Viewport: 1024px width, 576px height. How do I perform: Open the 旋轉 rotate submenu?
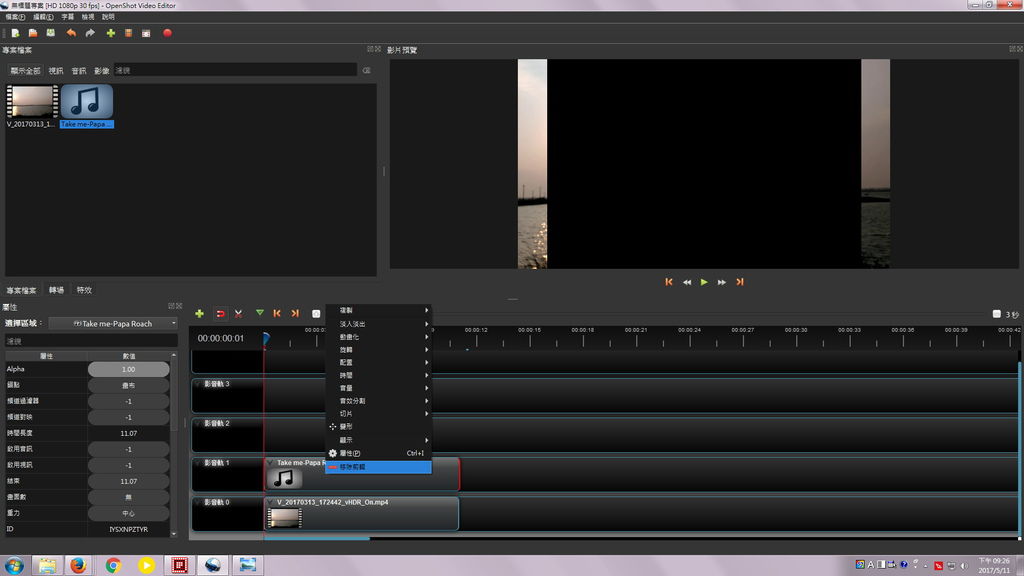[378, 350]
